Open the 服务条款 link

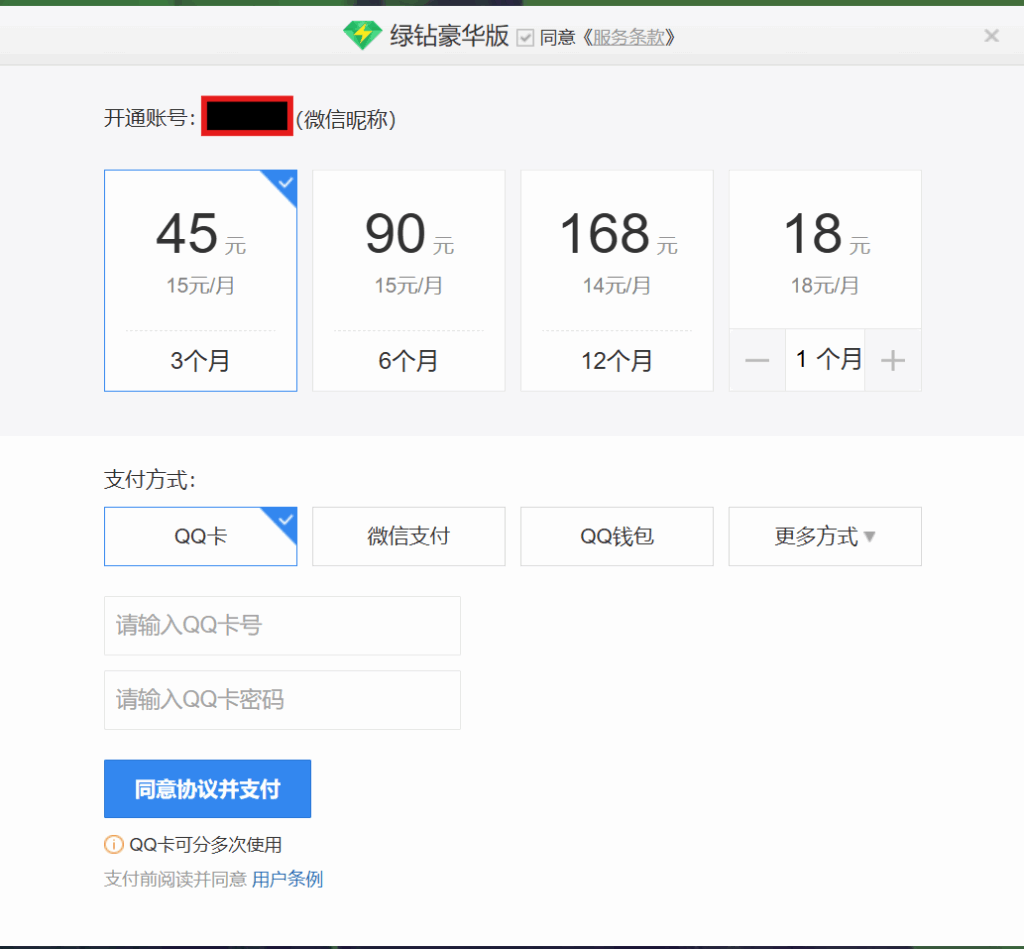click(627, 38)
